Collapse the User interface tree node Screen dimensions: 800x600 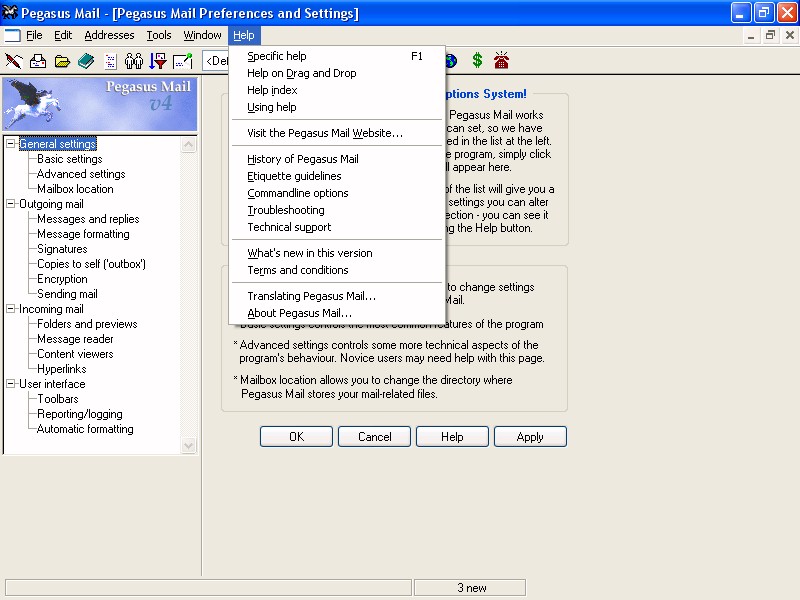click(x=10, y=384)
